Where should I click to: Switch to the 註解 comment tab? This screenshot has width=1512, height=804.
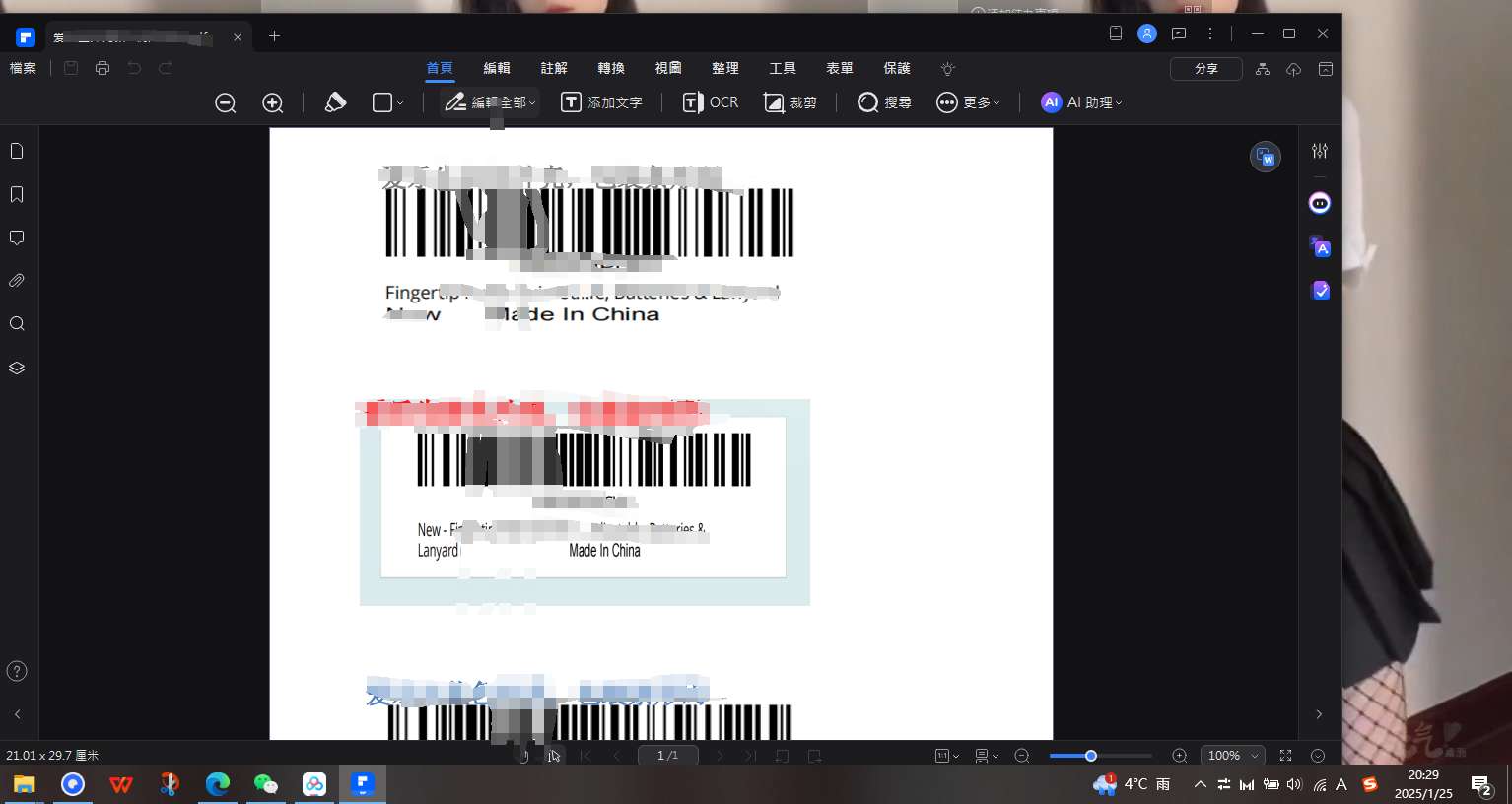[554, 68]
